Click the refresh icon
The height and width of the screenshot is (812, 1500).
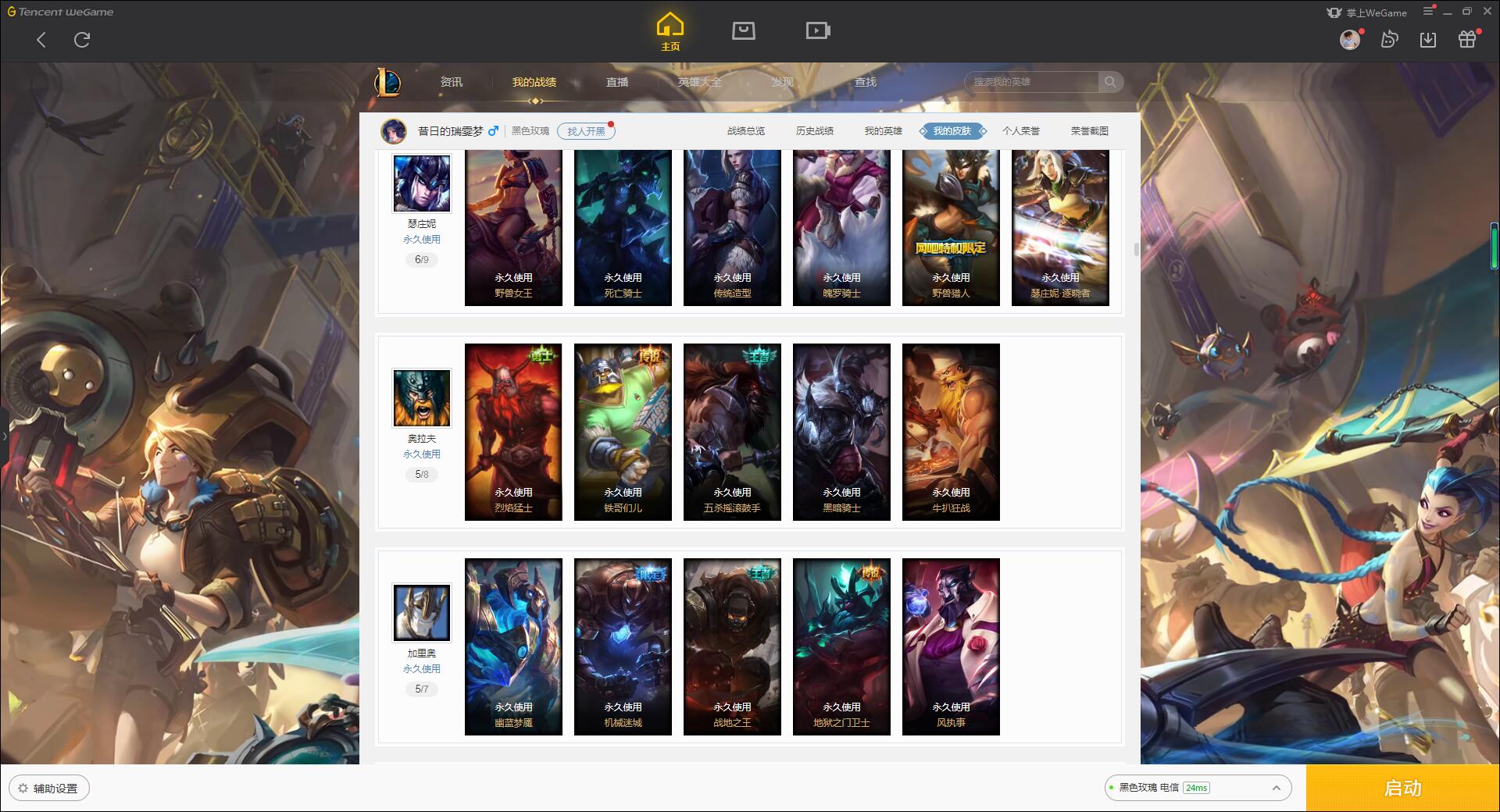[x=82, y=40]
